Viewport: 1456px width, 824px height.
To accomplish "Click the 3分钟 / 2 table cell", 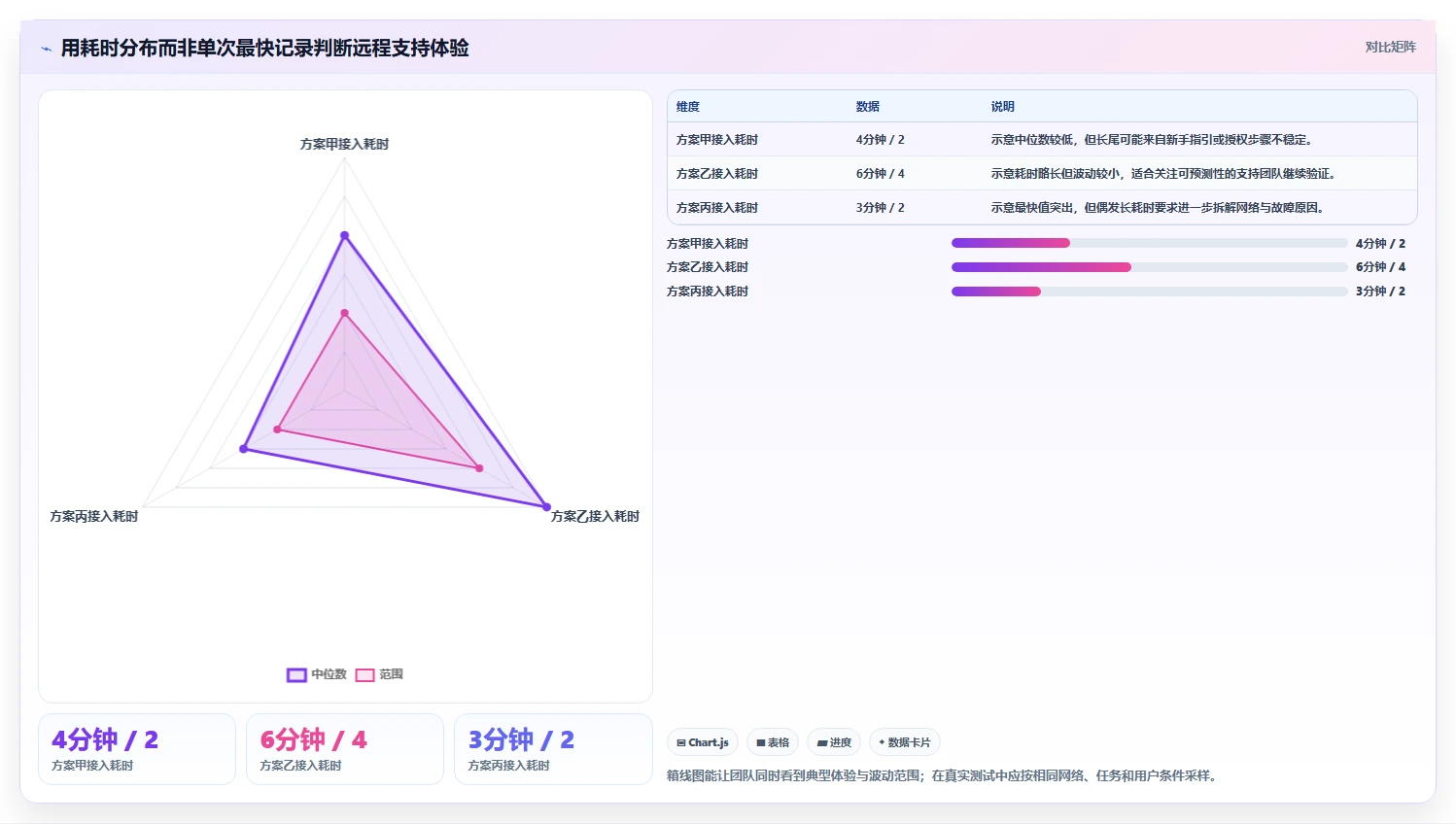I will pos(881,208).
